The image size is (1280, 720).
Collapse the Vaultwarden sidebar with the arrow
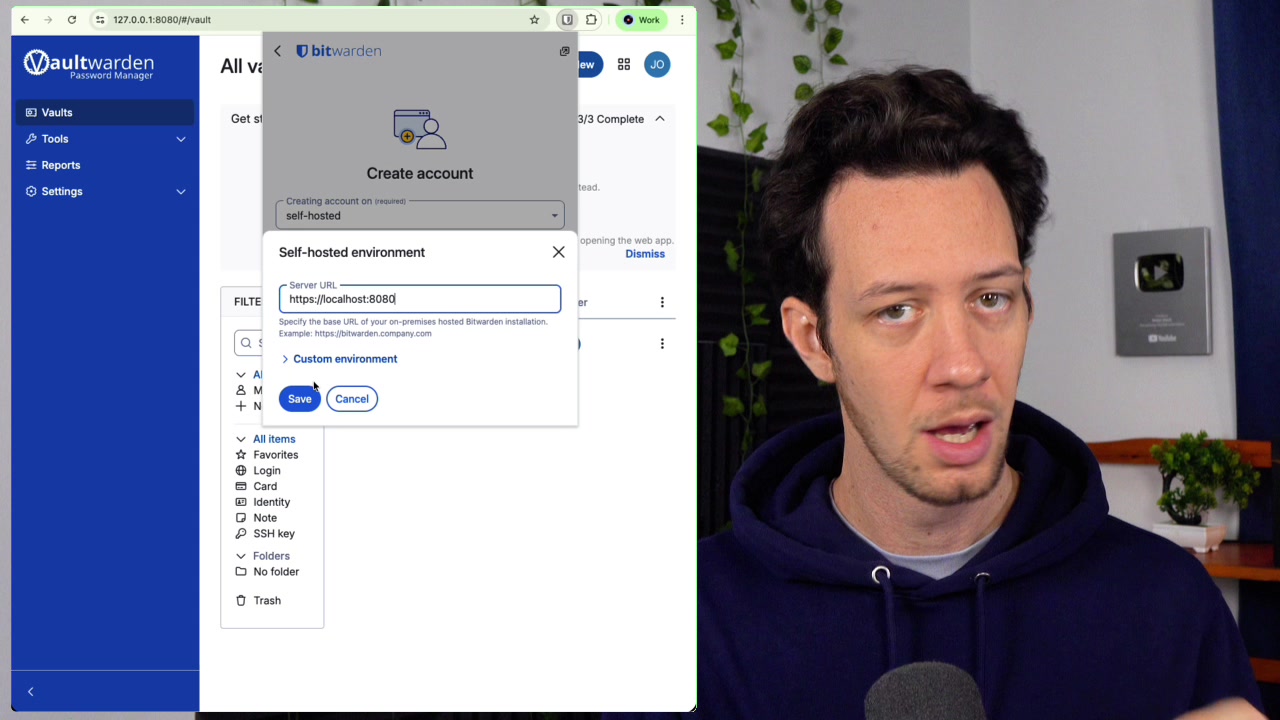point(30,692)
